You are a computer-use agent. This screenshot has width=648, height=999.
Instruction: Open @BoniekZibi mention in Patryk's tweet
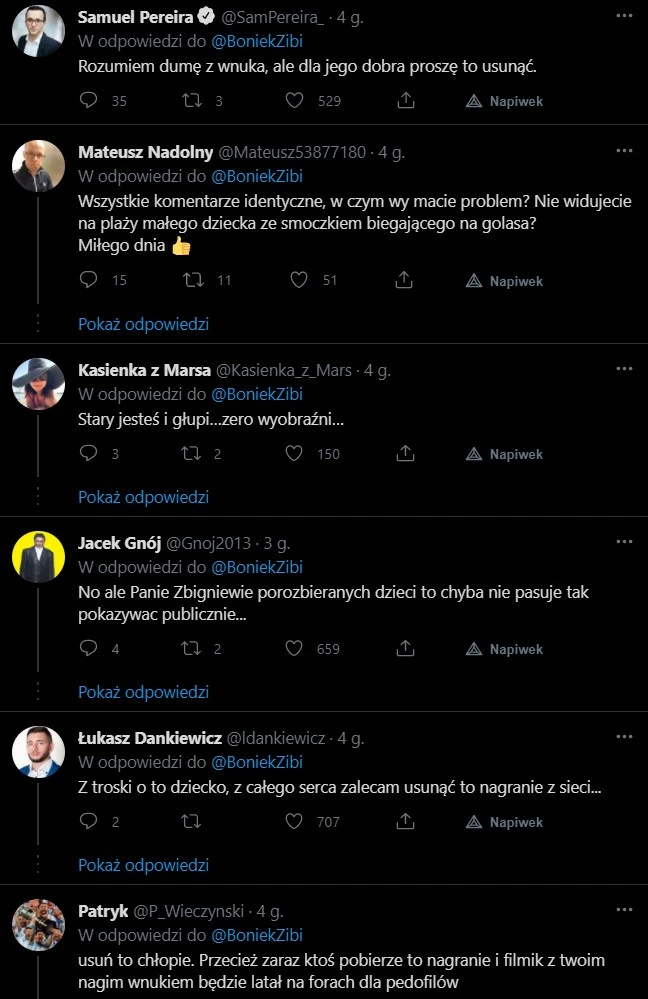coord(257,935)
